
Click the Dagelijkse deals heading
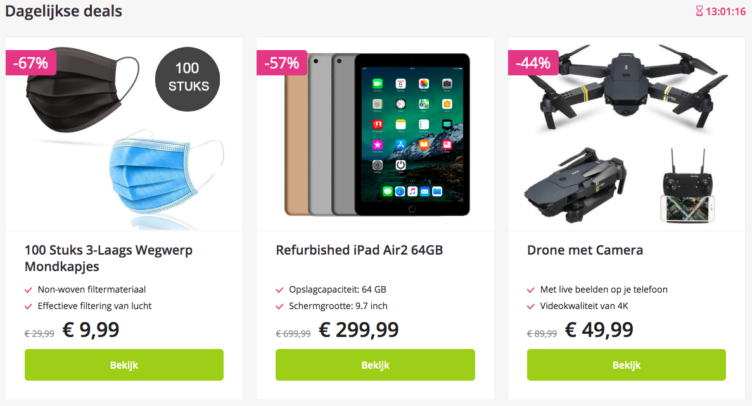pyautogui.click(x=64, y=11)
